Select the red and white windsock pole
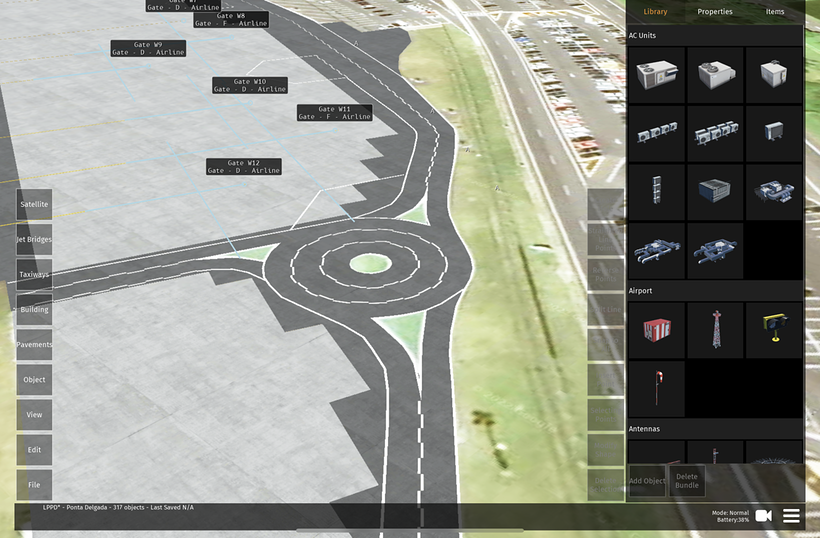This screenshot has width=820, height=538. (x=657, y=388)
